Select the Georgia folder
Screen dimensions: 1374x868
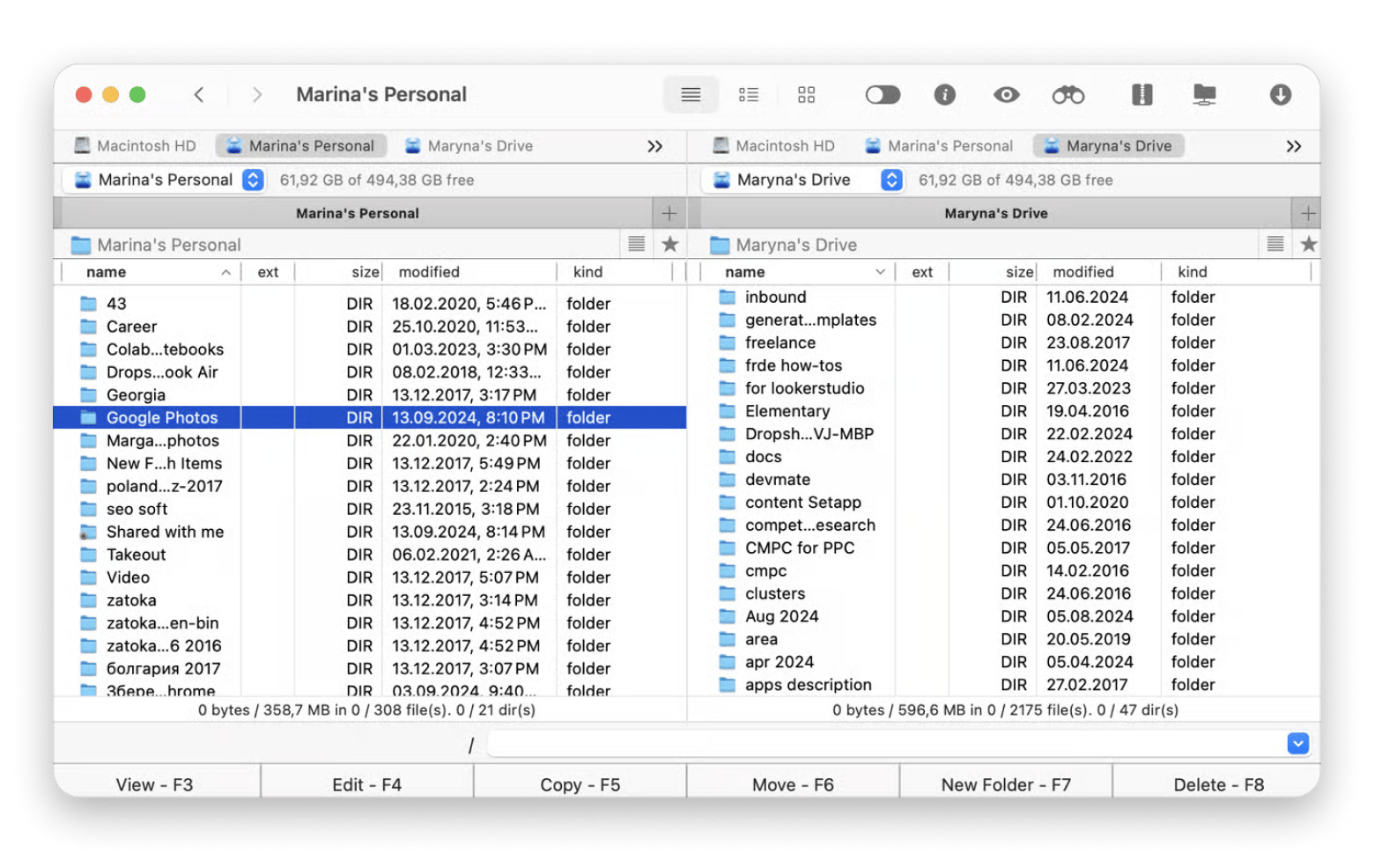[x=136, y=395]
